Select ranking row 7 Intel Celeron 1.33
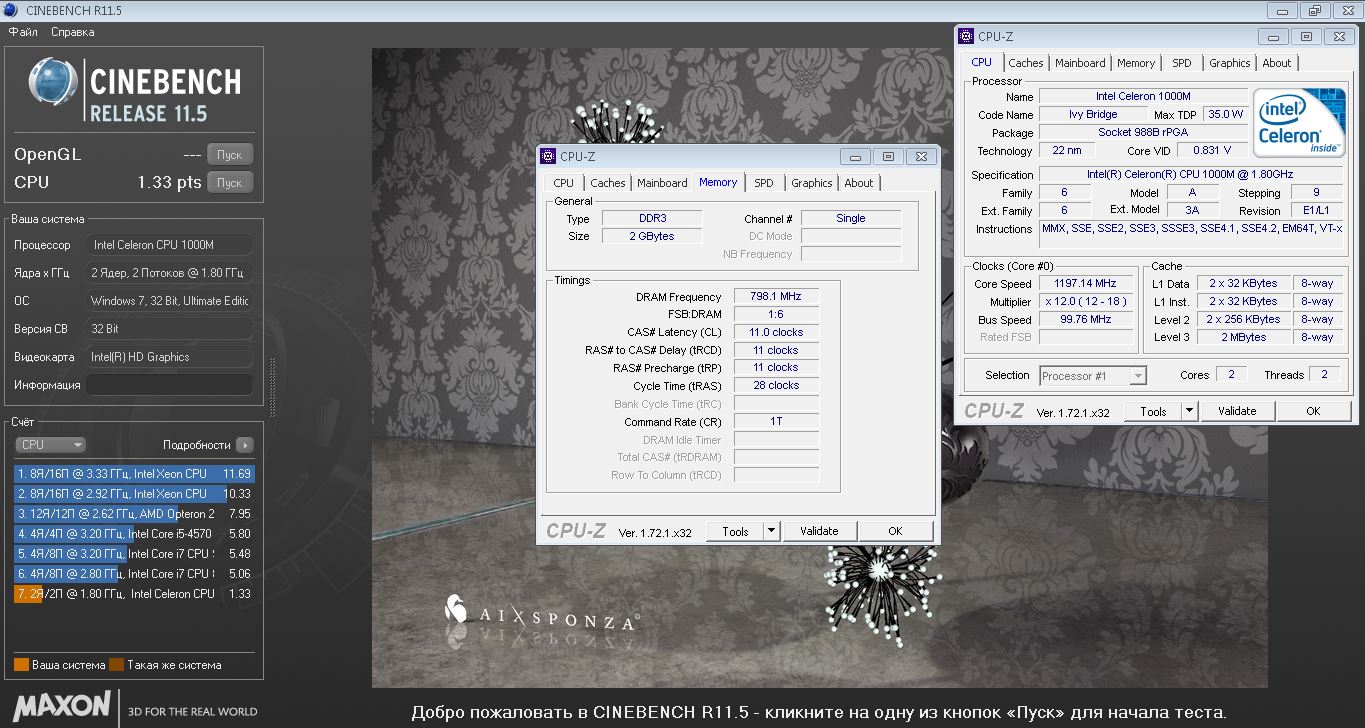Viewport: 1365px width, 728px height. tap(134, 594)
